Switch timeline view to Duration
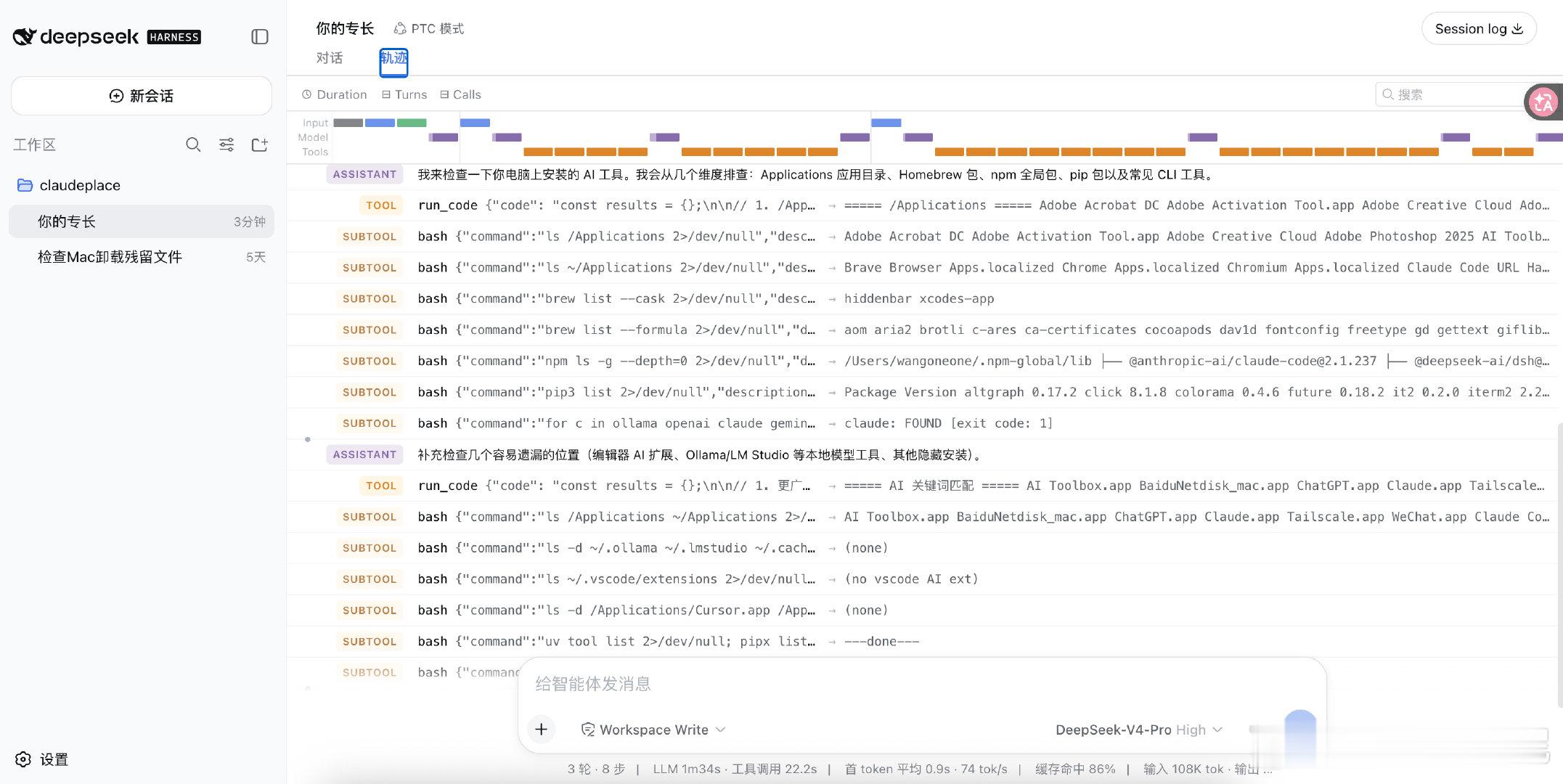Image resolution: width=1563 pixels, height=784 pixels. click(x=335, y=94)
